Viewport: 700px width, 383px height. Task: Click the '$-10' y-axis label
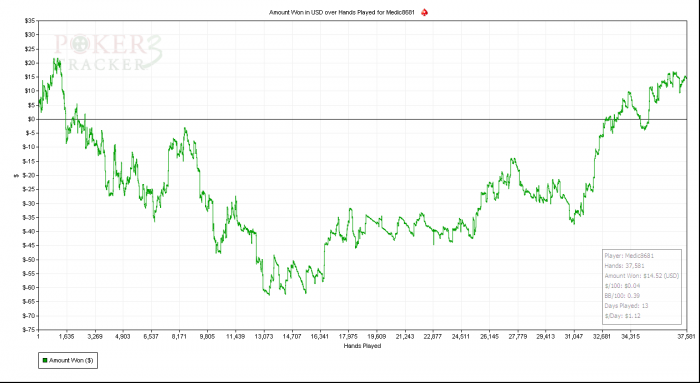point(29,147)
